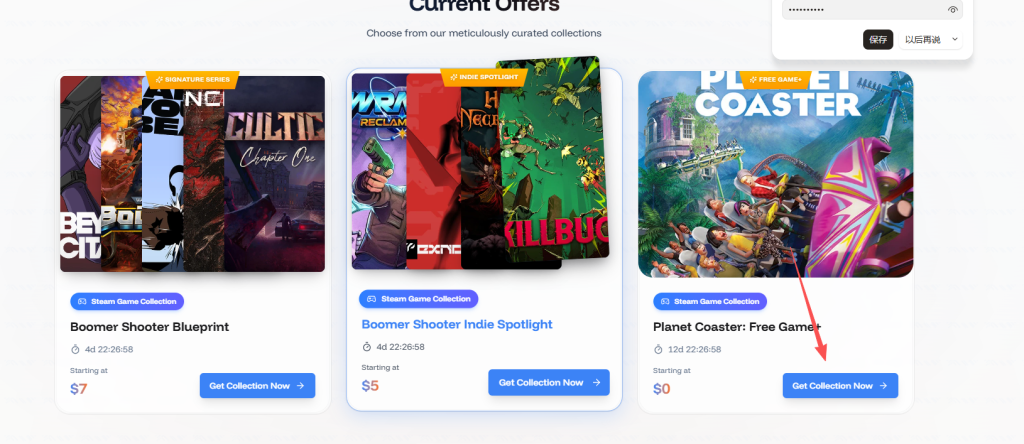Screen dimensions: 1024x444
Task: Click the masked password input field
Action: 872,10
